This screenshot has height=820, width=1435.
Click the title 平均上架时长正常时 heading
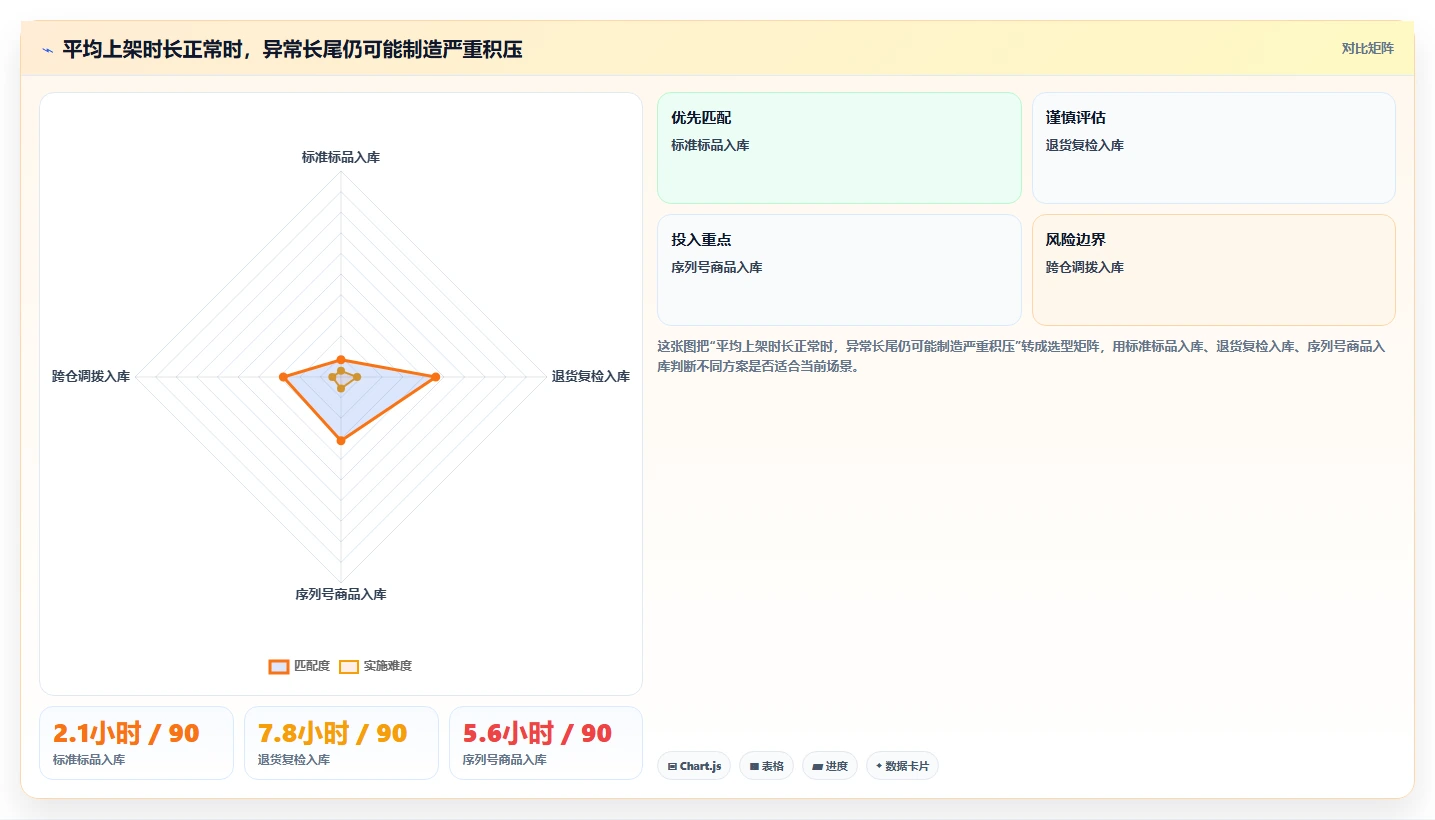point(292,49)
